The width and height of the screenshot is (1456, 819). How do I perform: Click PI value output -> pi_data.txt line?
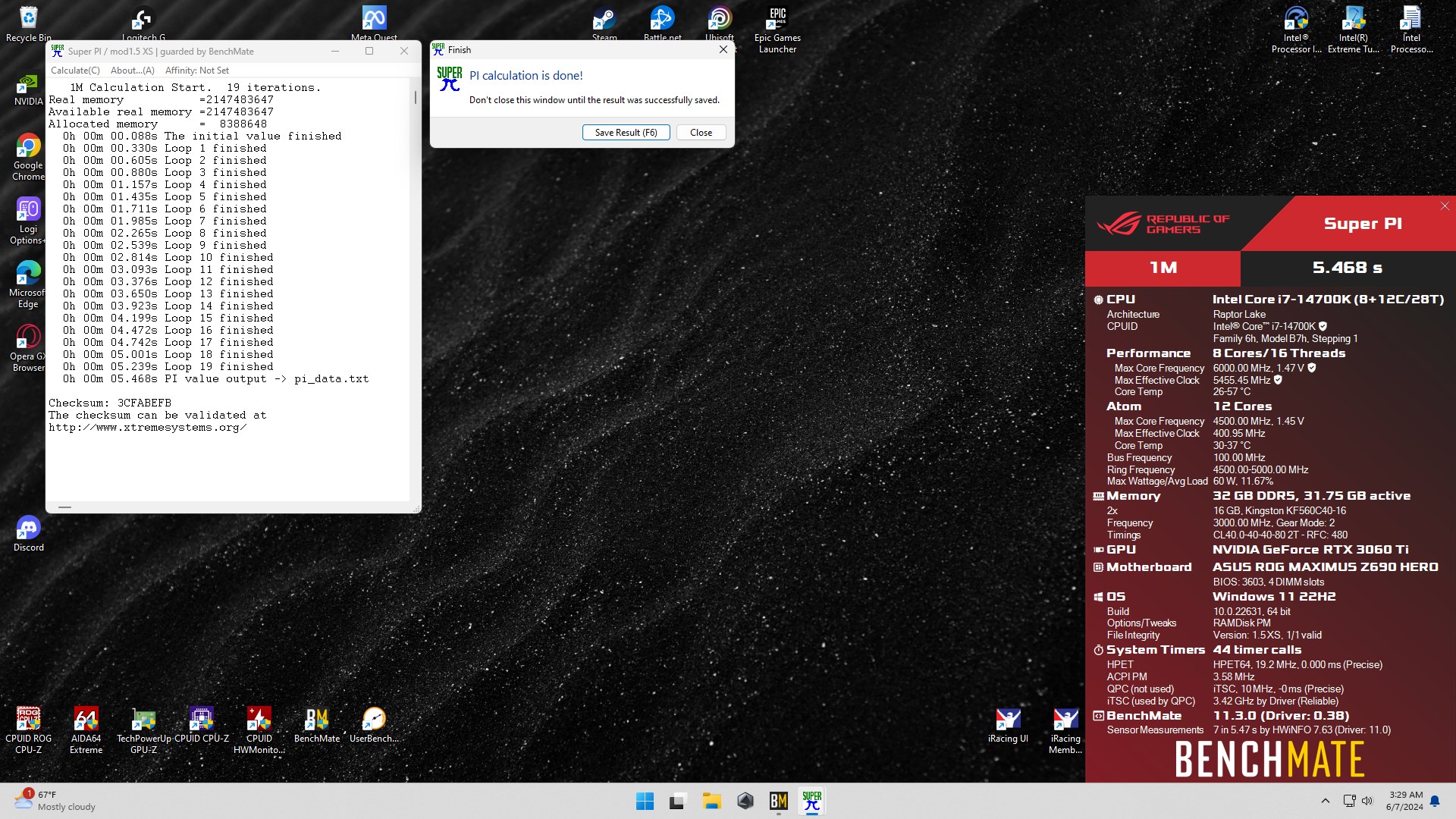216,378
